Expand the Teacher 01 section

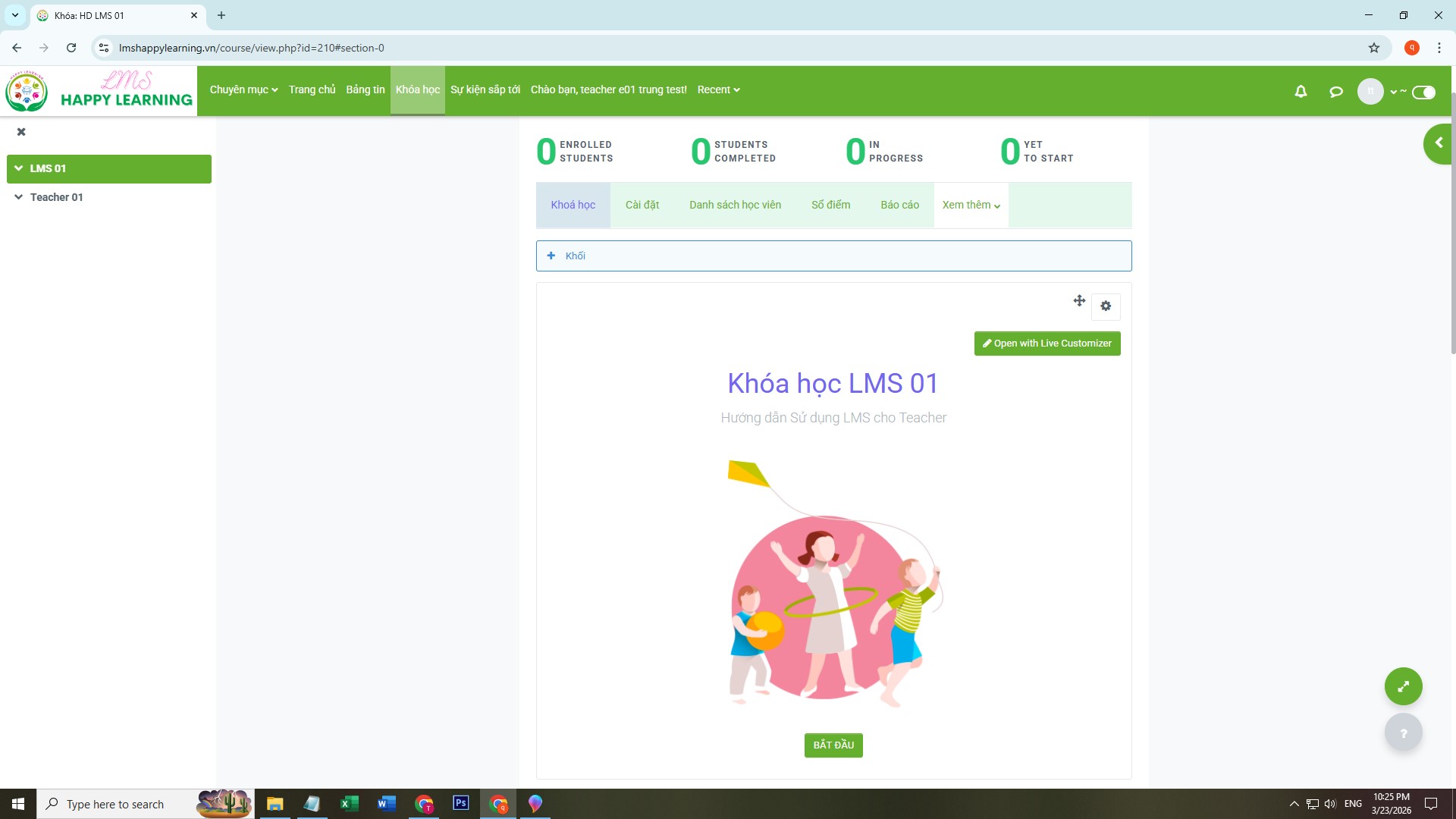(x=19, y=197)
